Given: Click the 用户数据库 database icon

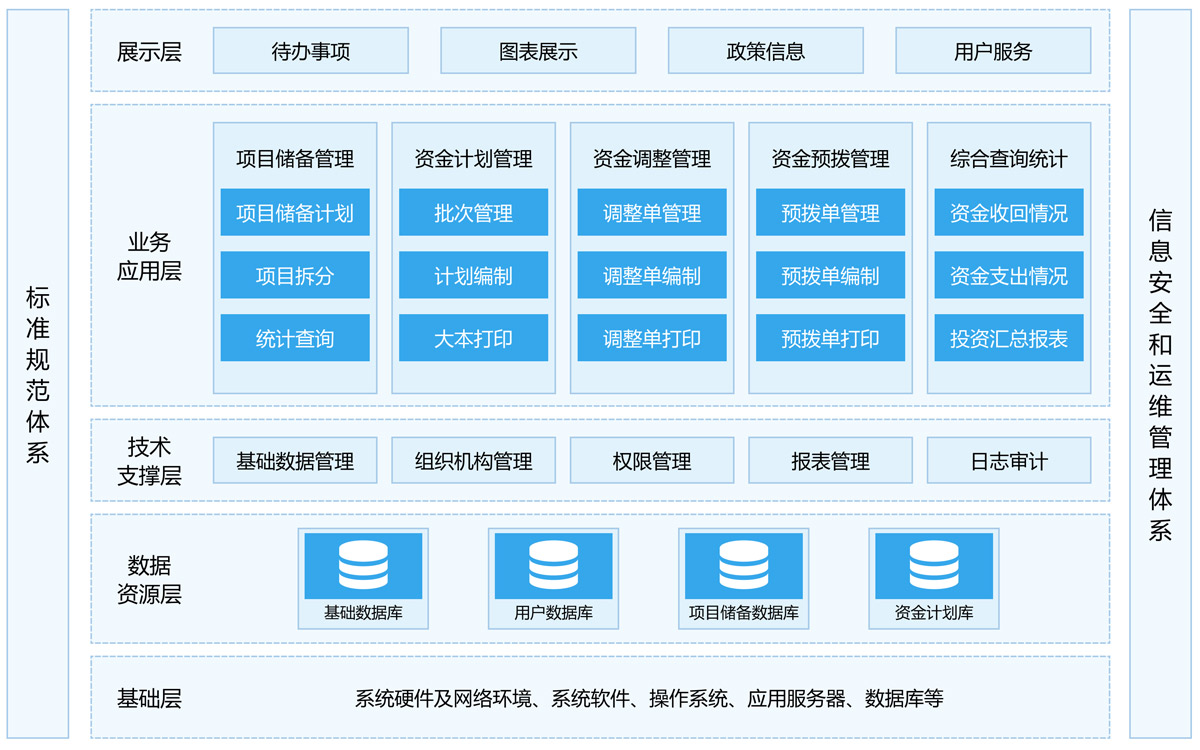Looking at the screenshot, I should [x=553, y=565].
